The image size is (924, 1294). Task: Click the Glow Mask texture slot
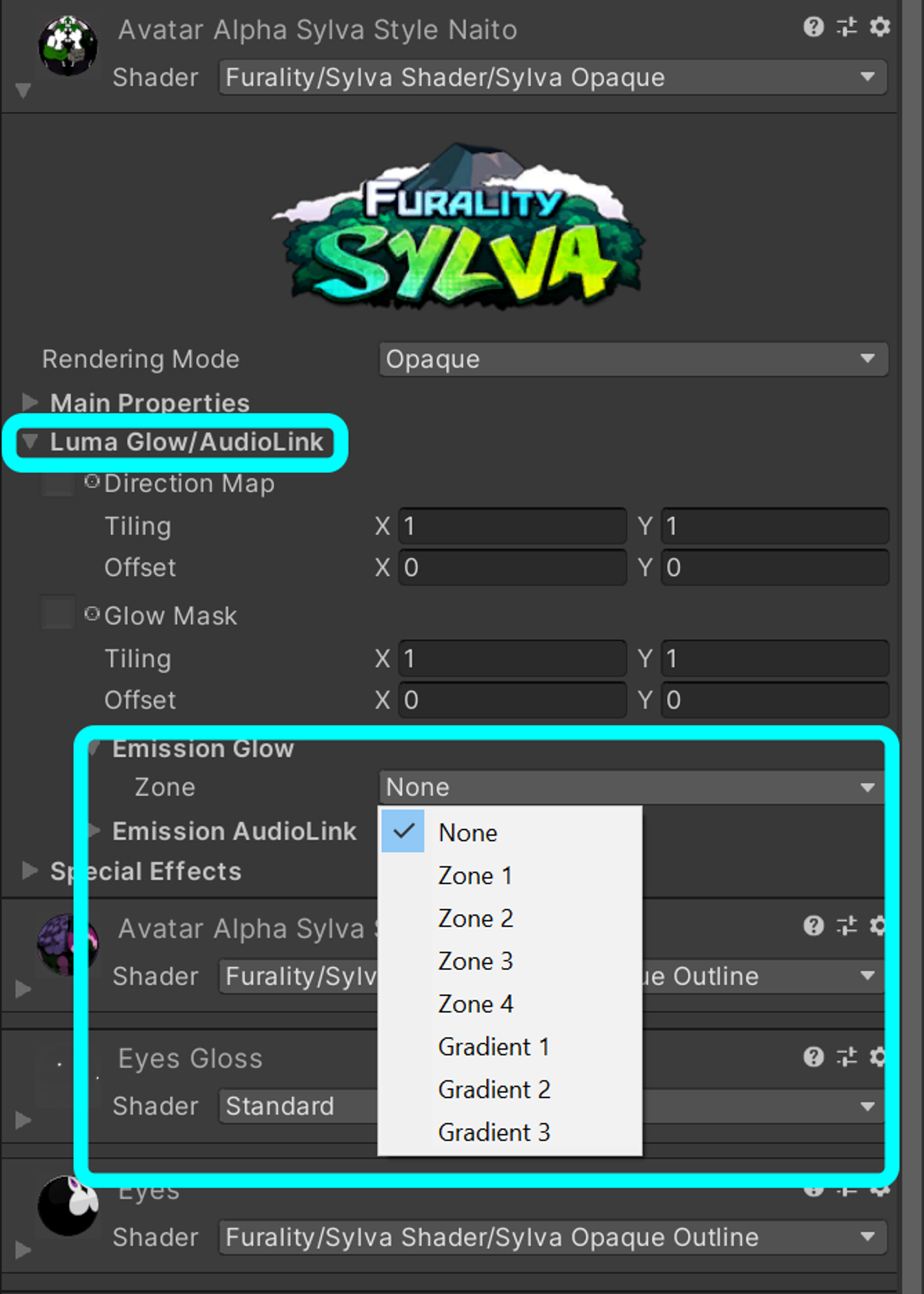[x=57, y=614]
